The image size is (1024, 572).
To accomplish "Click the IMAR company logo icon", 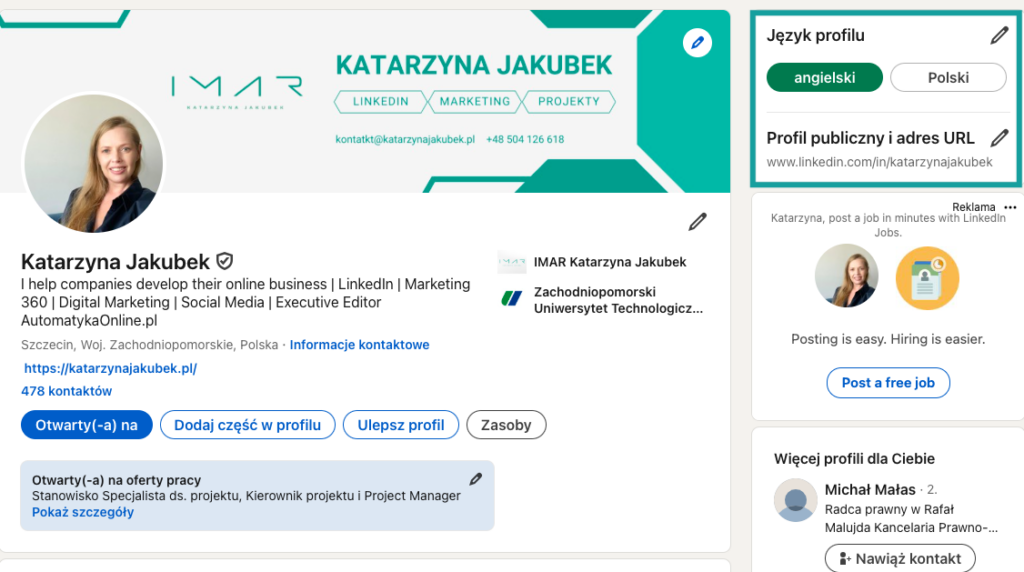I will 511,262.
